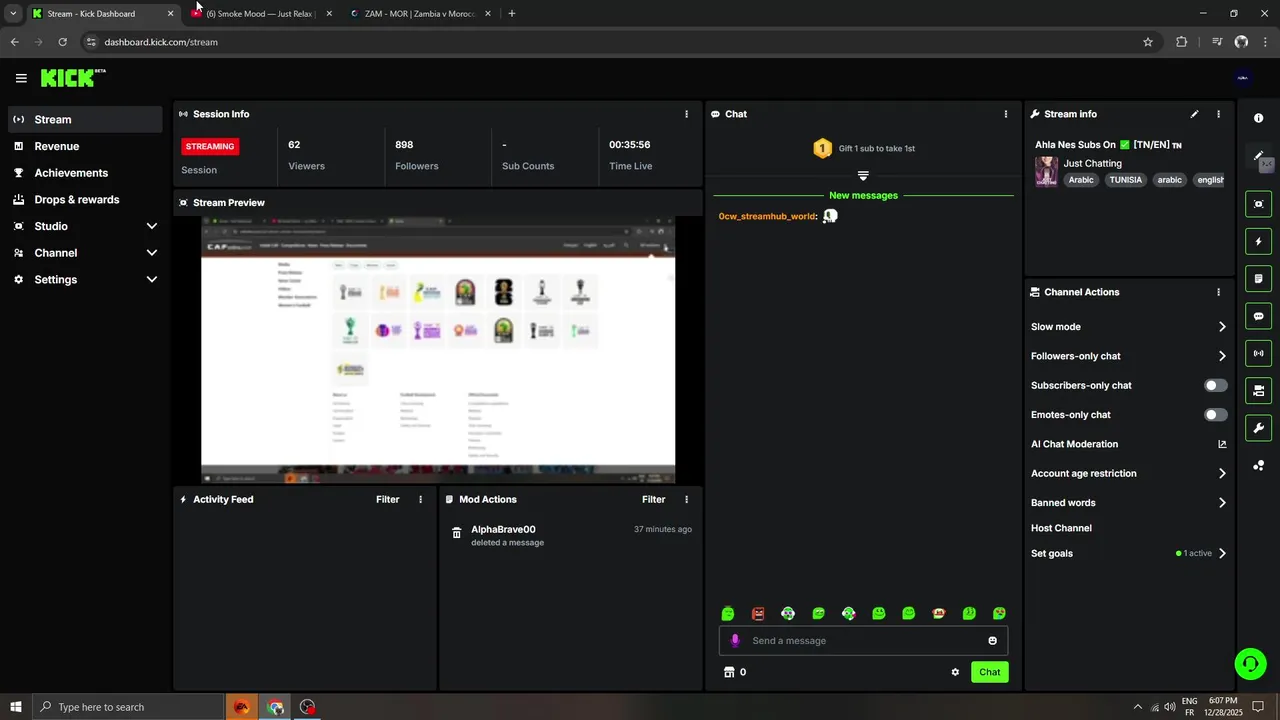Open Activity Feed three-dot menu
Screen dimensions: 1280x720
click(420, 499)
